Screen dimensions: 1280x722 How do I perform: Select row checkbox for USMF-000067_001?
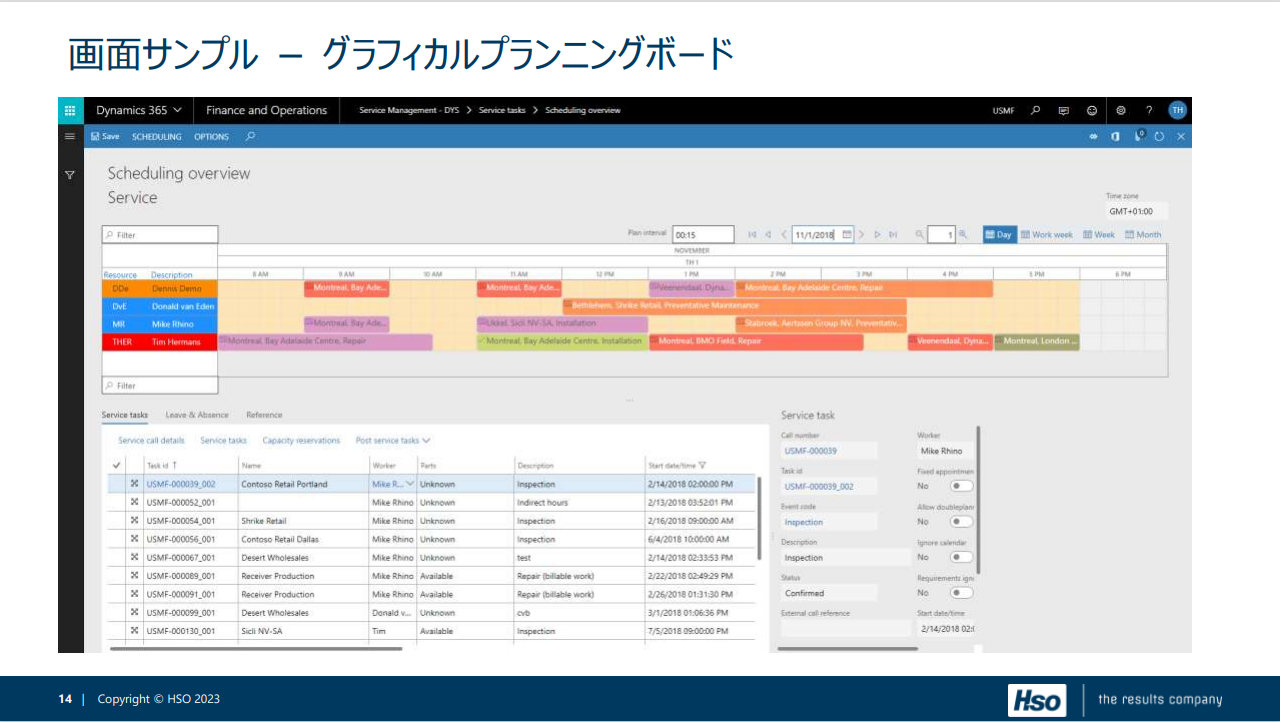(x=117, y=558)
